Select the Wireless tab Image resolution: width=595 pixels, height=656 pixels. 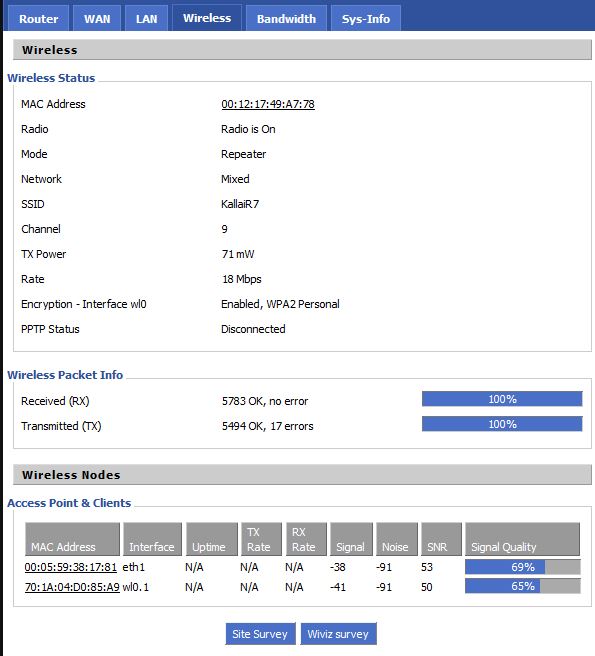[x=207, y=18]
